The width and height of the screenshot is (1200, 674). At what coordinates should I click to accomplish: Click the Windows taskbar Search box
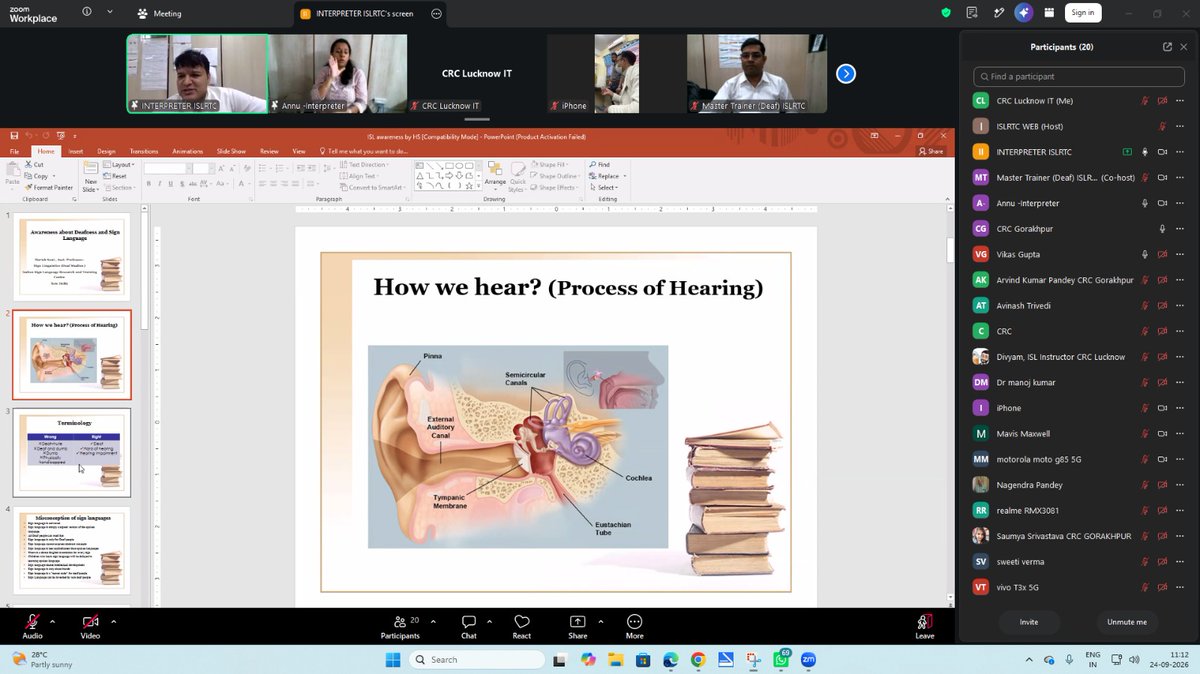coord(475,660)
